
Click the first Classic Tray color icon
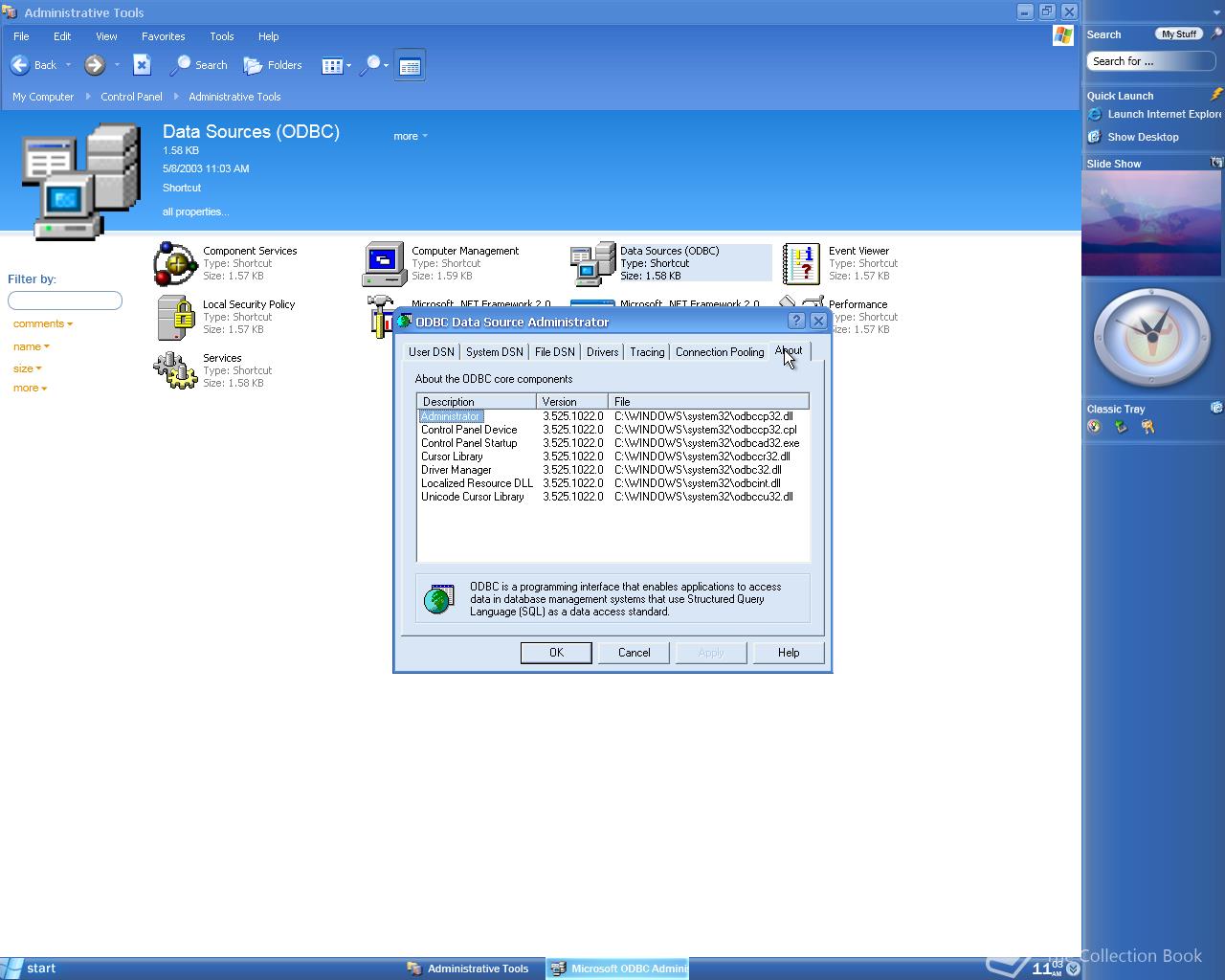(x=1094, y=427)
